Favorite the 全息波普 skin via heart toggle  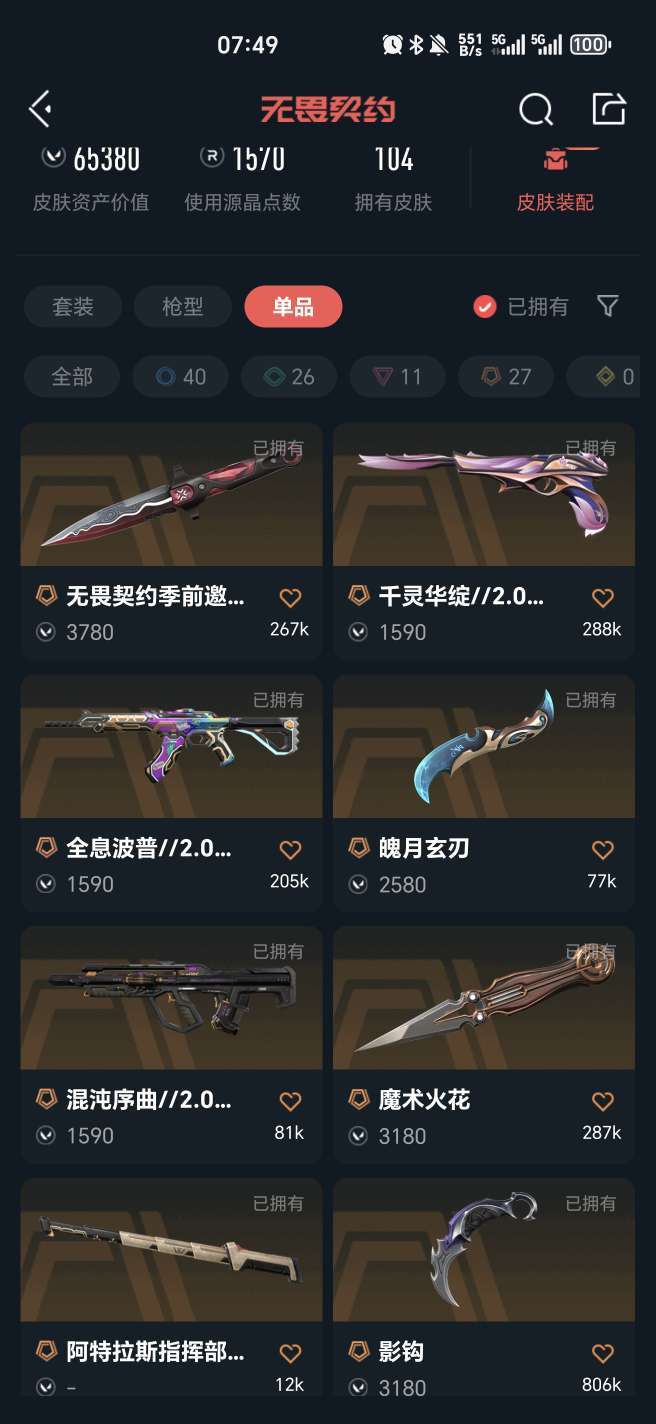(290, 850)
